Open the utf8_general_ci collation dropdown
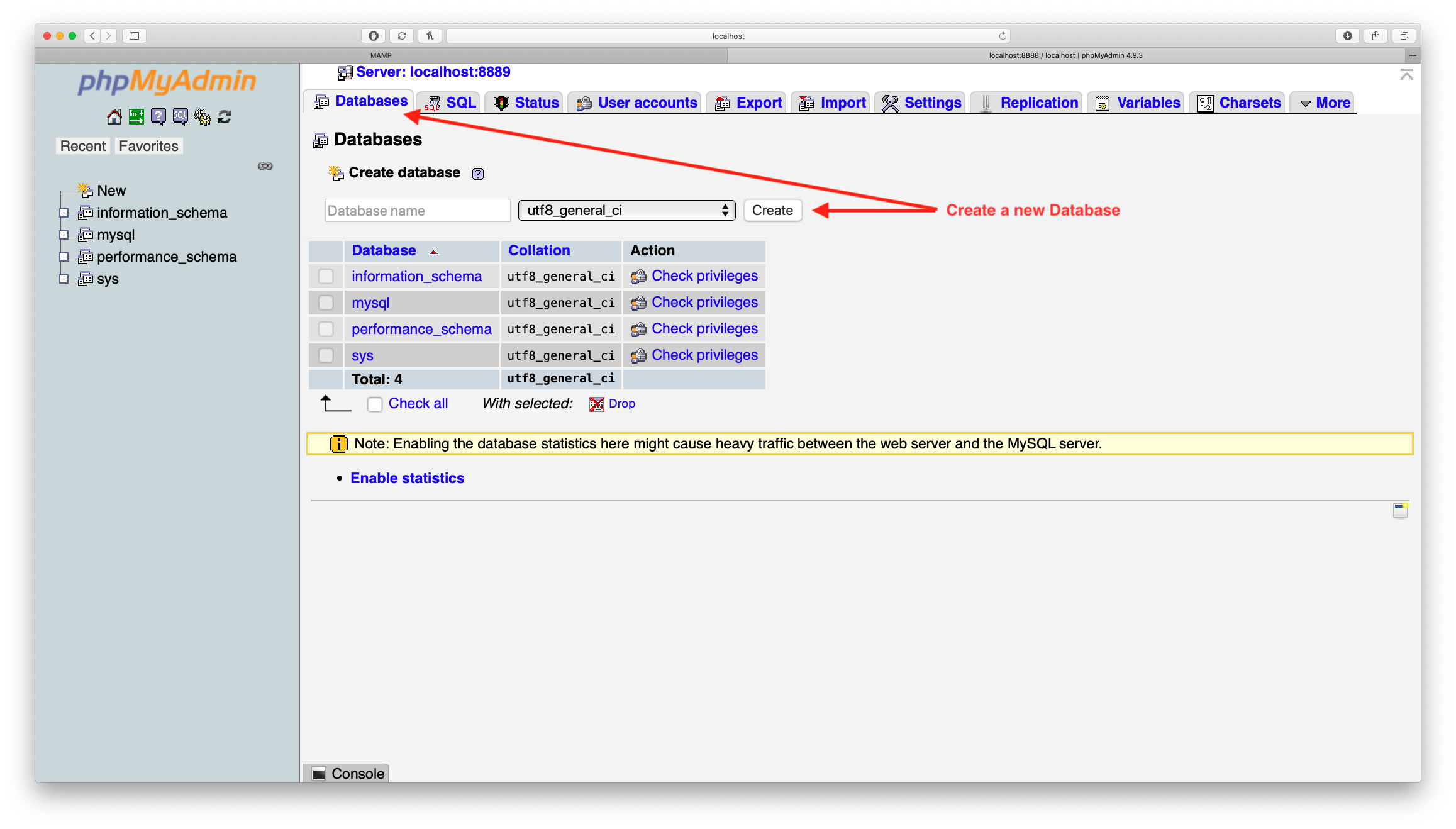 (626, 211)
